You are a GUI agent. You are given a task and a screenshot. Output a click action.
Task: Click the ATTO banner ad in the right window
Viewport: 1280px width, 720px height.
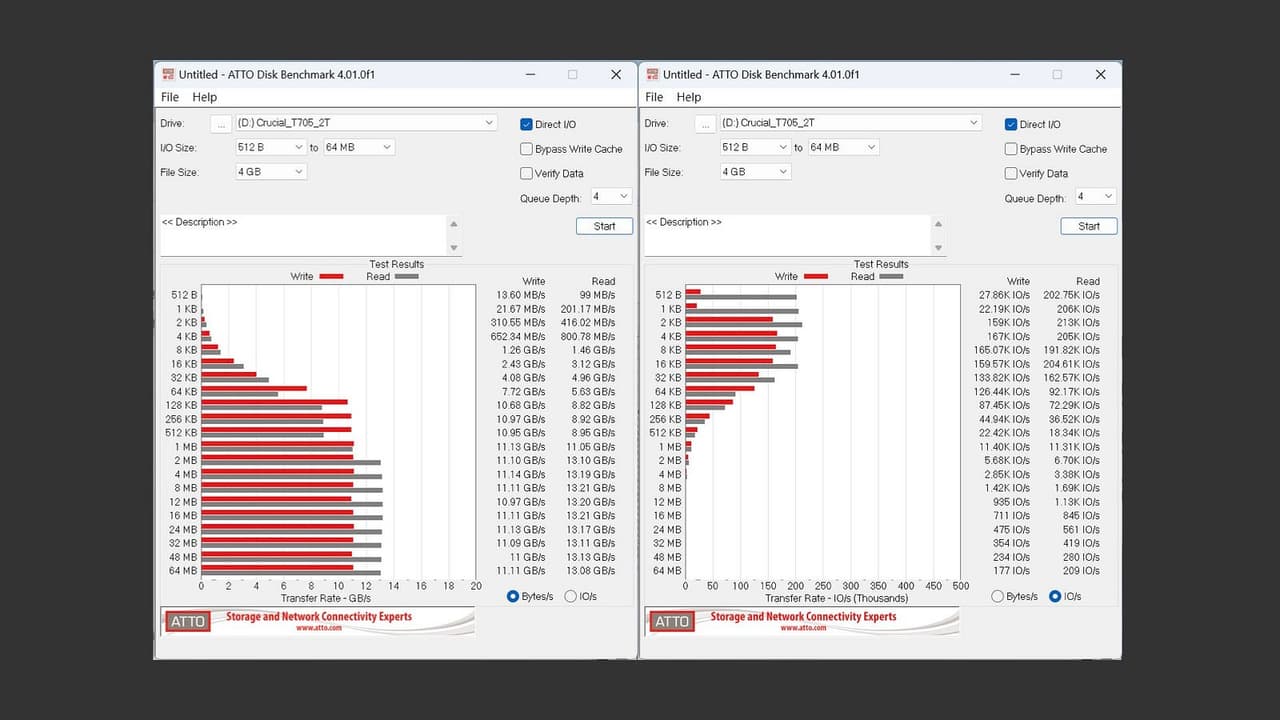point(802,621)
